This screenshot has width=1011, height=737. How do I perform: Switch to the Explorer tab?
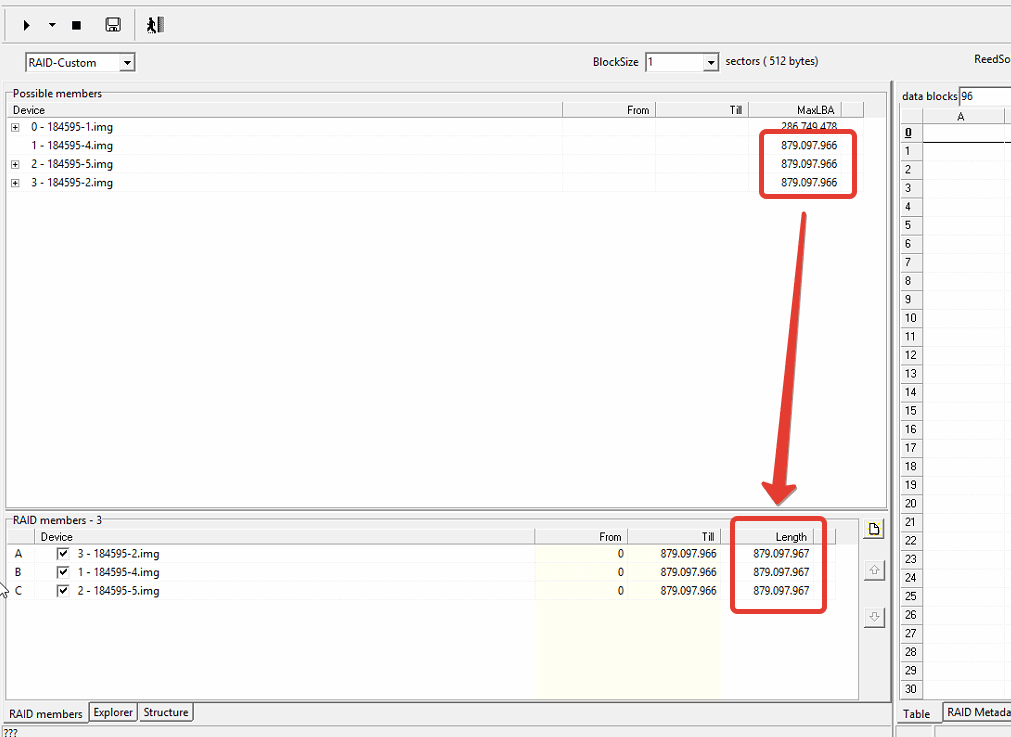pos(113,712)
